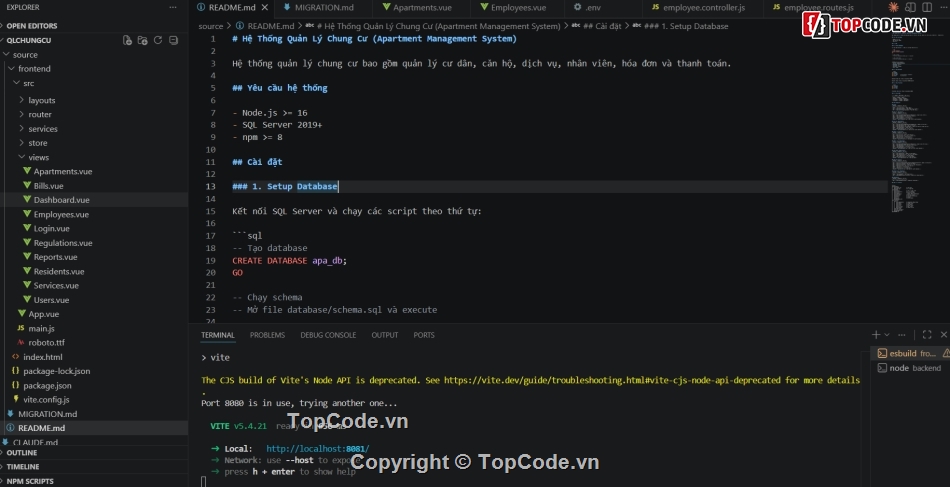The height and width of the screenshot is (487, 950).
Task: Open Bills.vue from the explorer
Action: [48, 185]
